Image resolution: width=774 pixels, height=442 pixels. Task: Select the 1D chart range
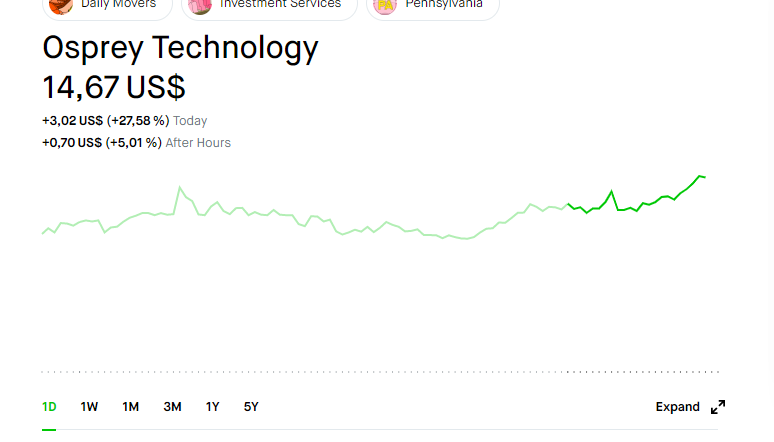[x=49, y=407]
